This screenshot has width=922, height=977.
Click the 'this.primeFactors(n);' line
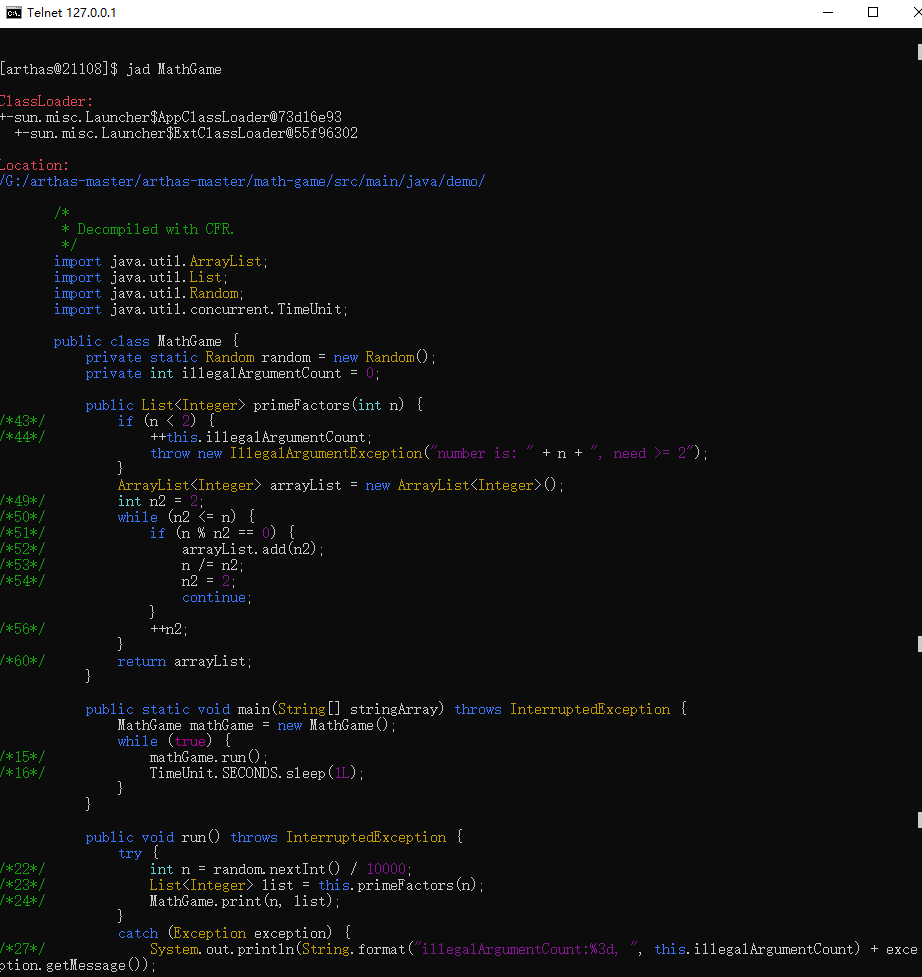click(x=317, y=885)
